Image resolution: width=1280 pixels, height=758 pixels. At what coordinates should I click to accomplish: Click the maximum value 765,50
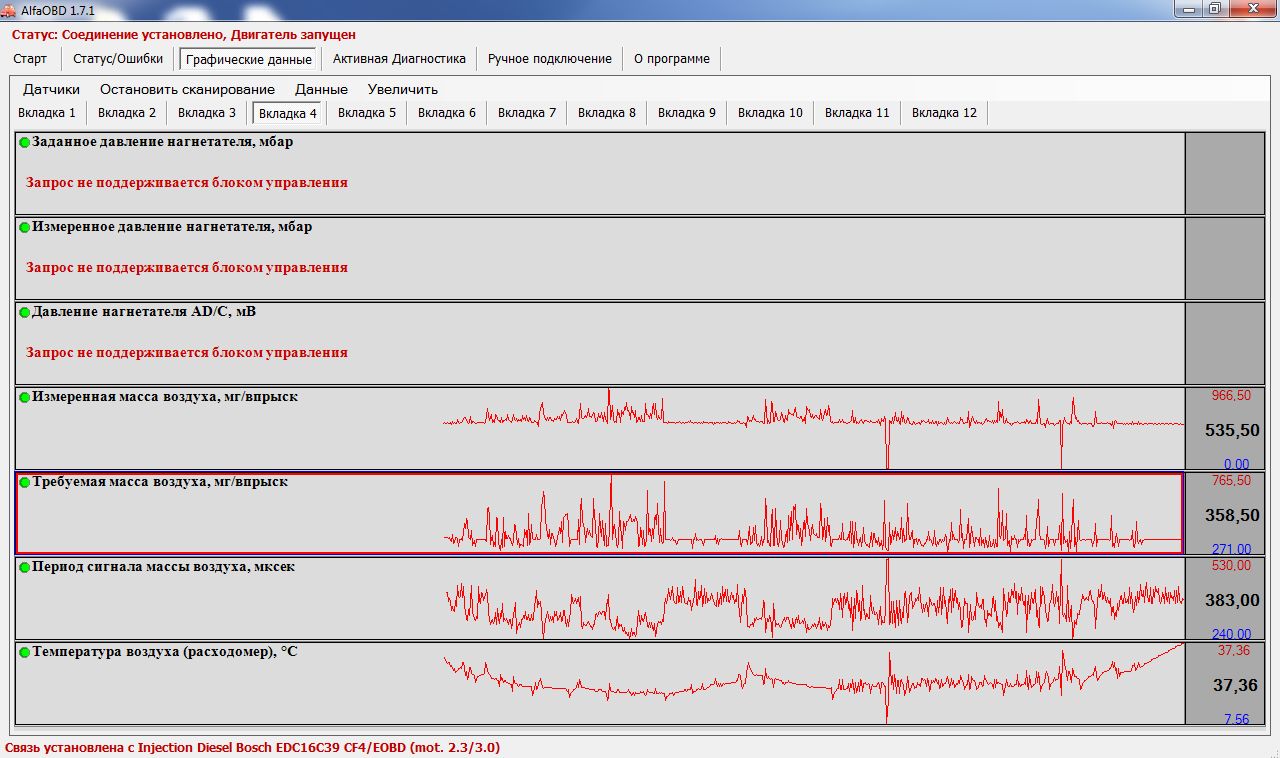[1231, 481]
